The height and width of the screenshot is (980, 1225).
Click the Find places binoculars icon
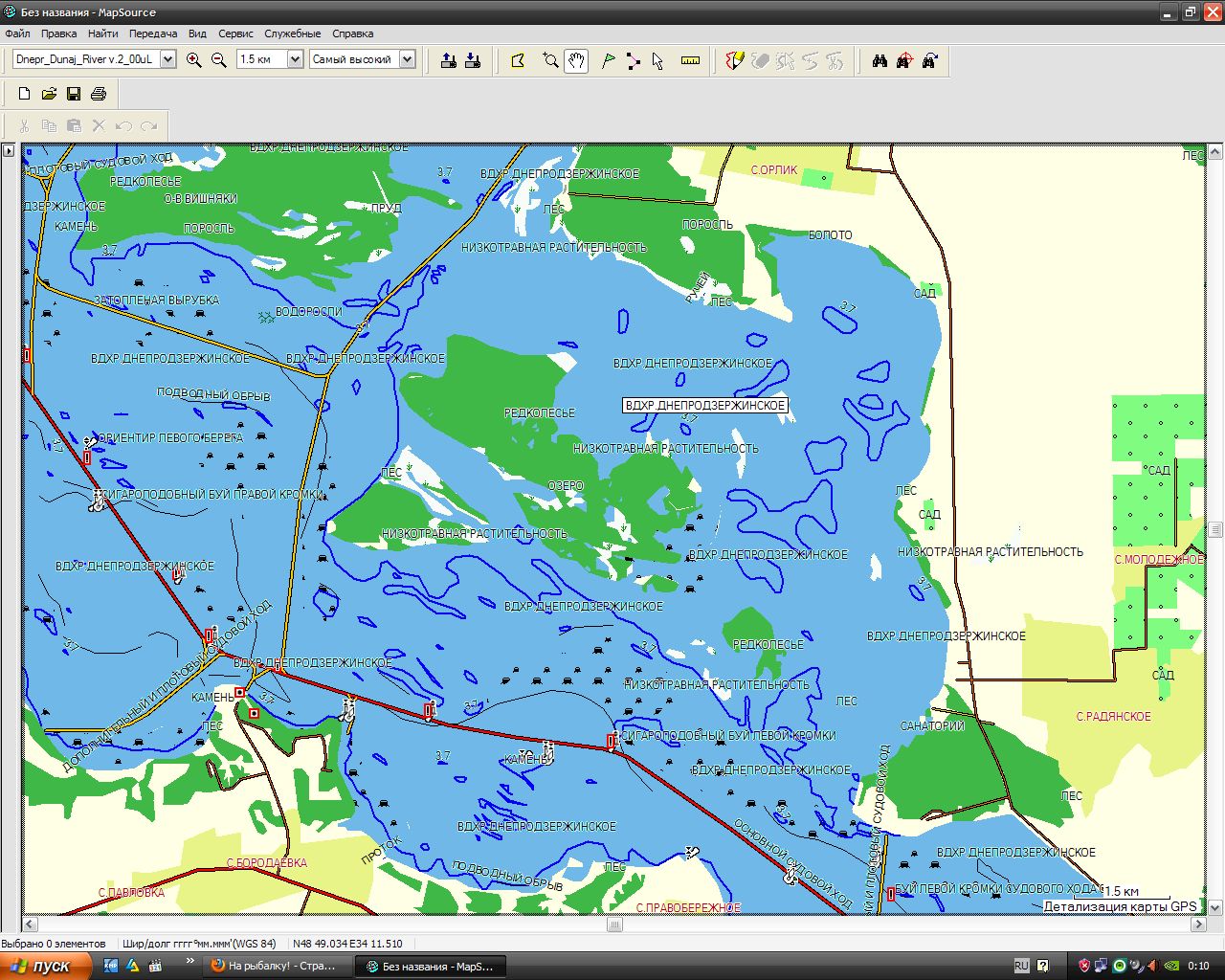(880, 61)
